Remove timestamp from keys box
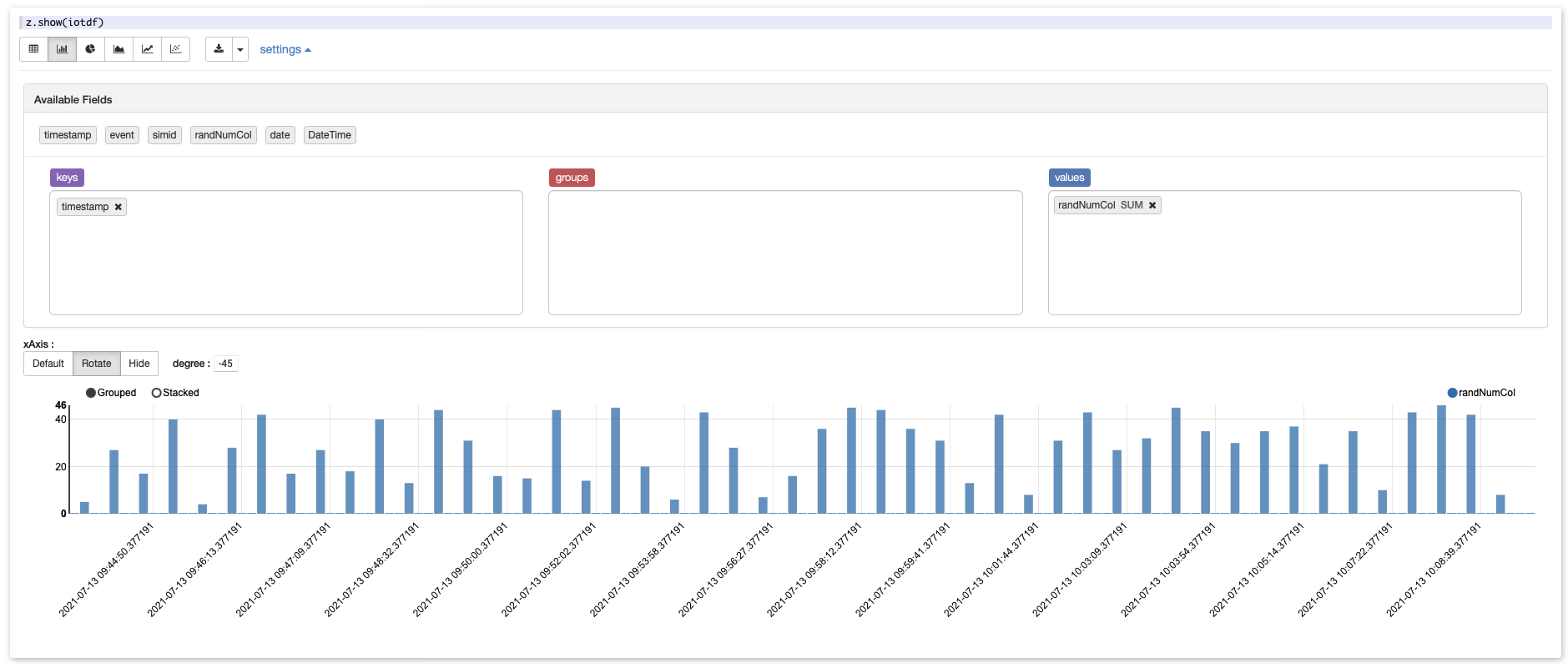The height and width of the screenshot is (668, 1568). (118, 207)
